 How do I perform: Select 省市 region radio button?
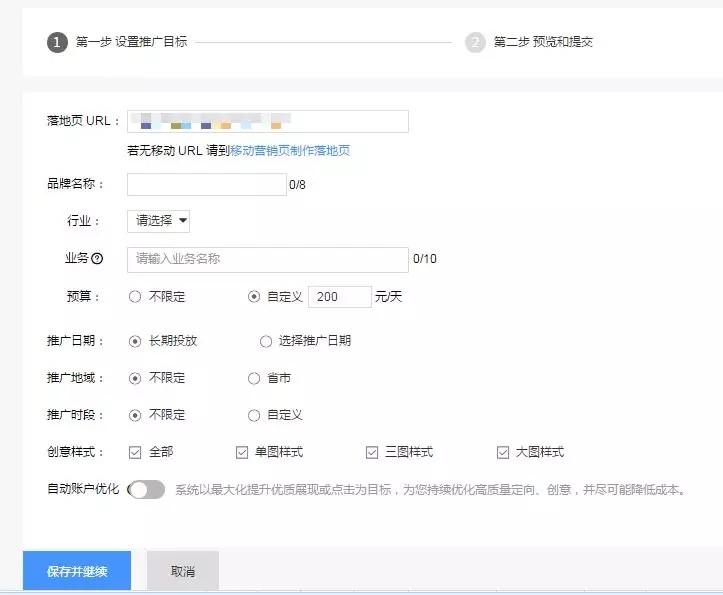tap(254, 378)
